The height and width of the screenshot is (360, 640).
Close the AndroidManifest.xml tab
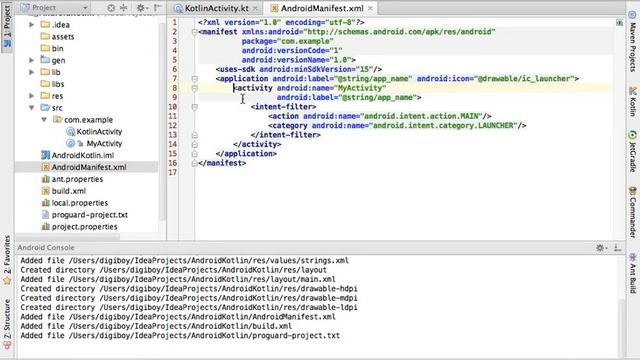[370, 8]
